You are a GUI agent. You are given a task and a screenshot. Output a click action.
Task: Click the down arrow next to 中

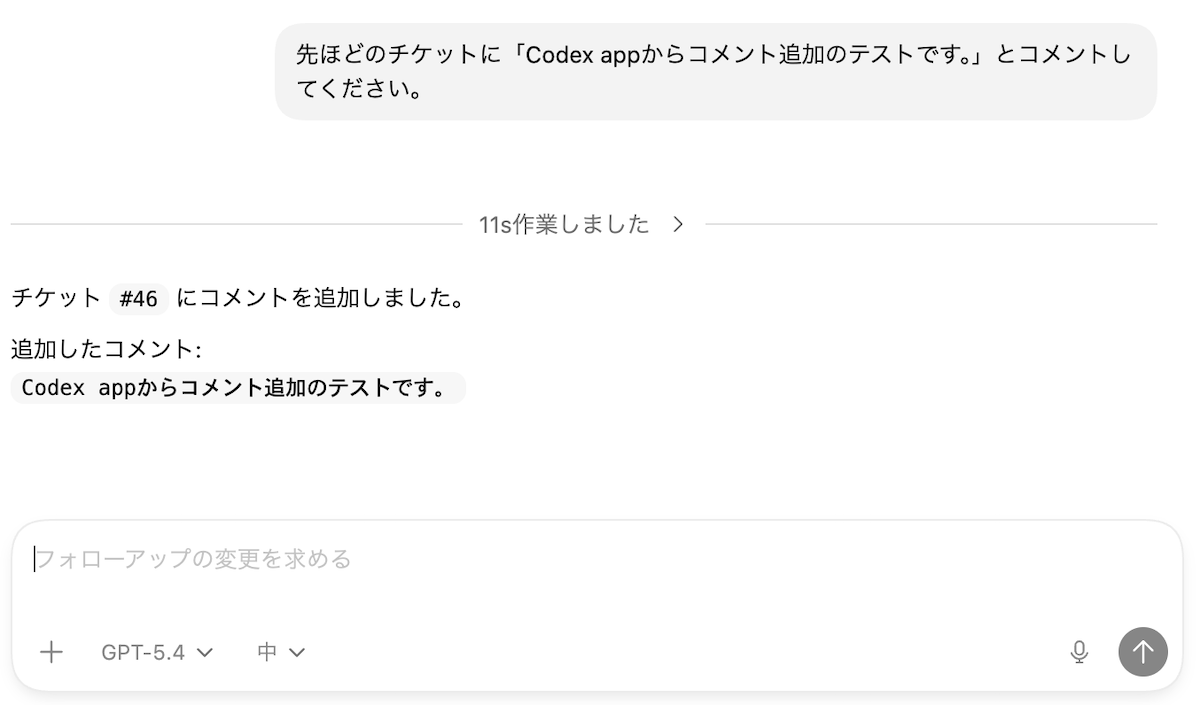[297, 653]
